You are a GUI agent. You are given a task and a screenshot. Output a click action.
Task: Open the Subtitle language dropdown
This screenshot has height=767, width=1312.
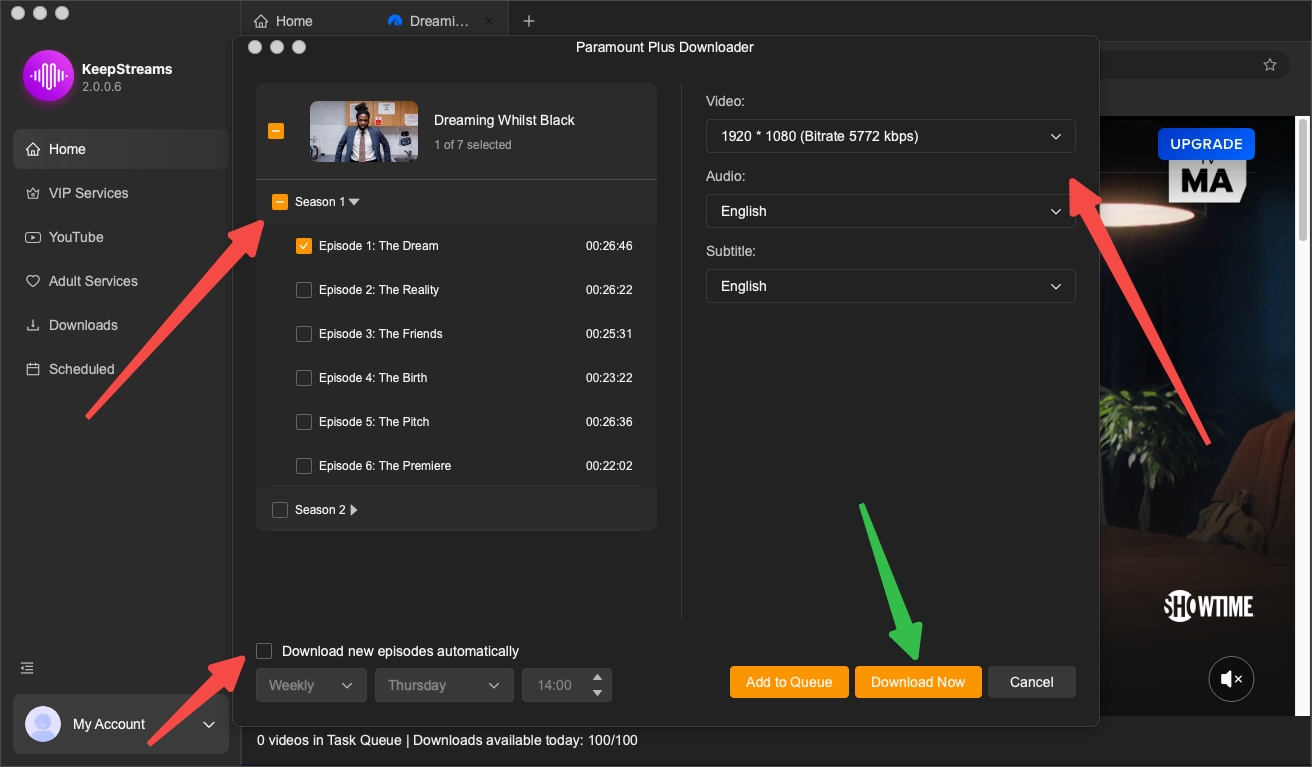coord(890,286)
